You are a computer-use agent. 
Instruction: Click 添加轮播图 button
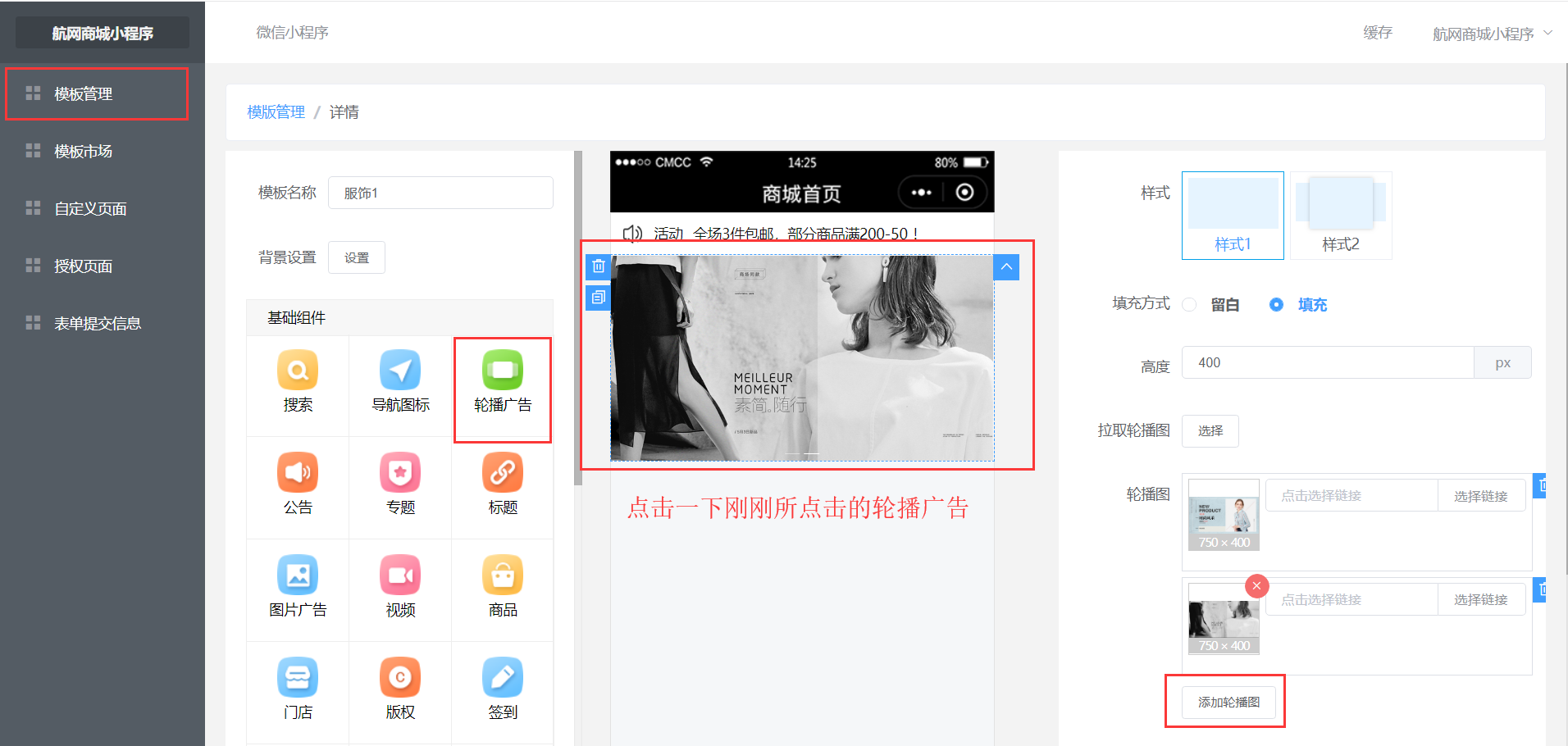click(1228, 702)
